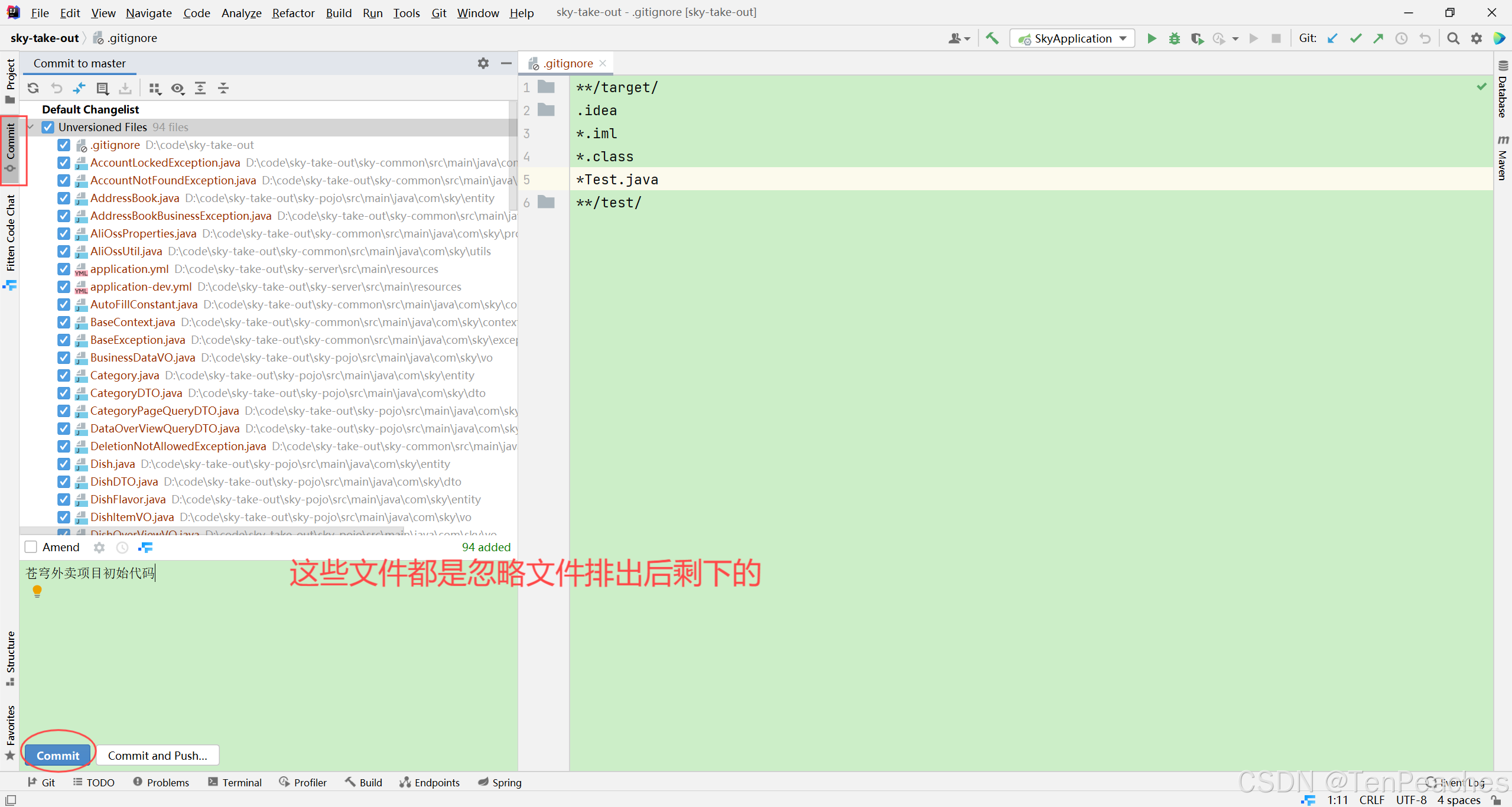Click the Commit and Push button
Image resolution: width=1512 pixels, height=807 pixels.
coord(157,756)
